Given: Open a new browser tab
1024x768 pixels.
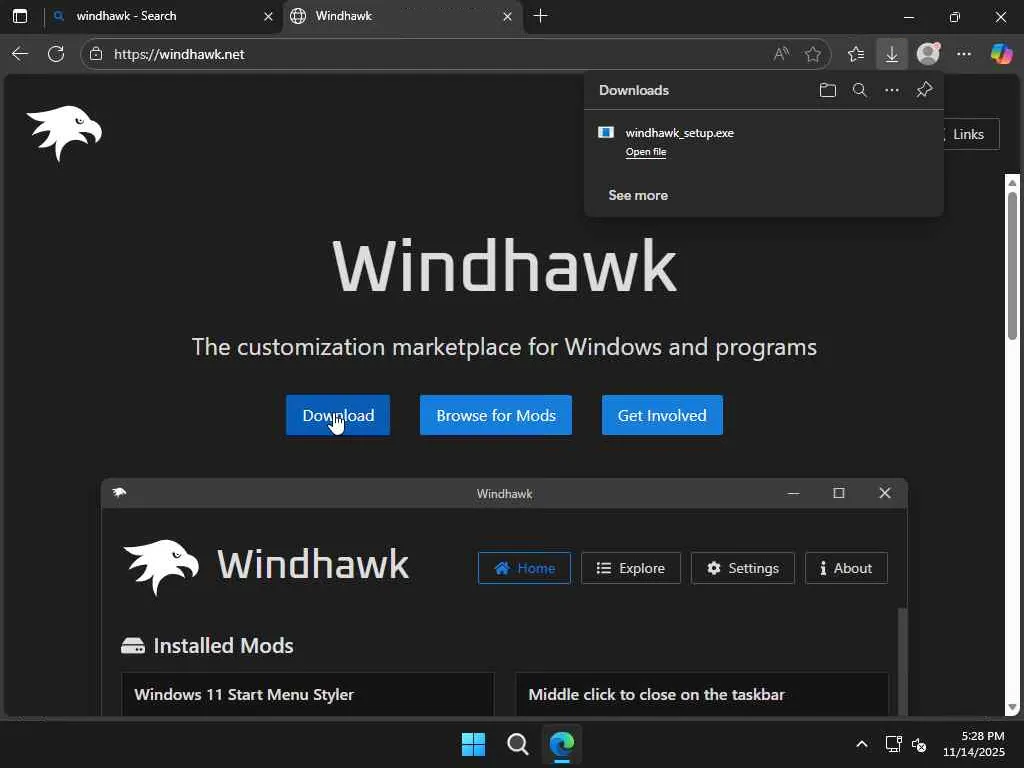Looking at the screenshot, I should [541, 16].
